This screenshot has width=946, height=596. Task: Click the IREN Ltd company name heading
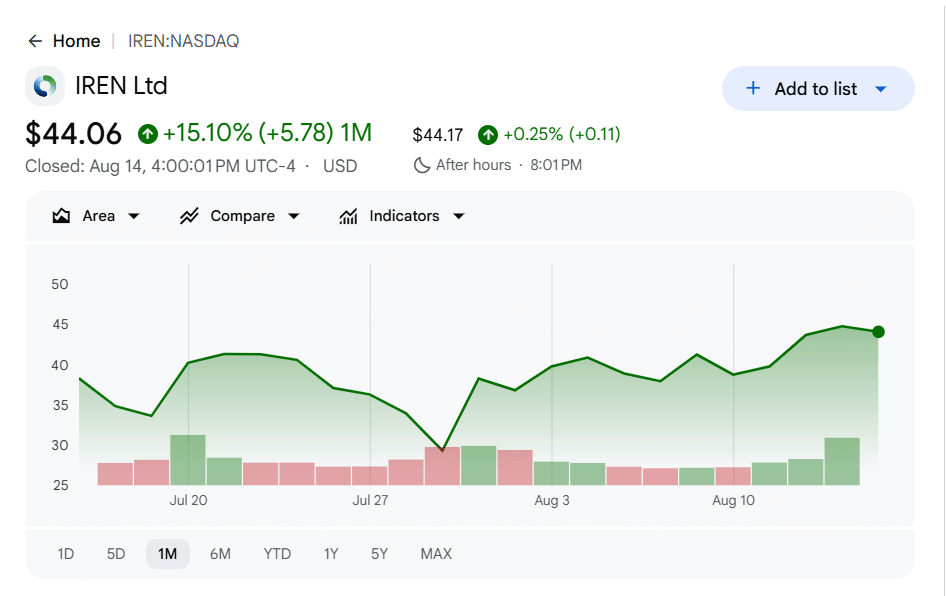click(x=121, y=86)
